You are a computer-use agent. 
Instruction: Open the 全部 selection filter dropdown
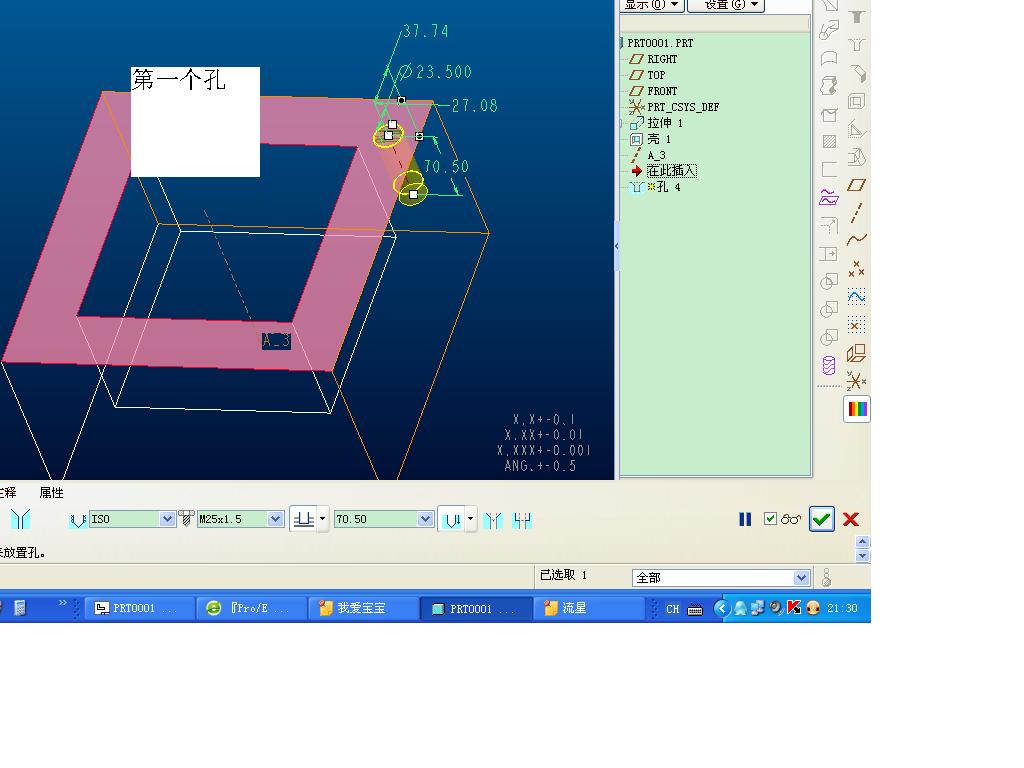coord(801,578)
